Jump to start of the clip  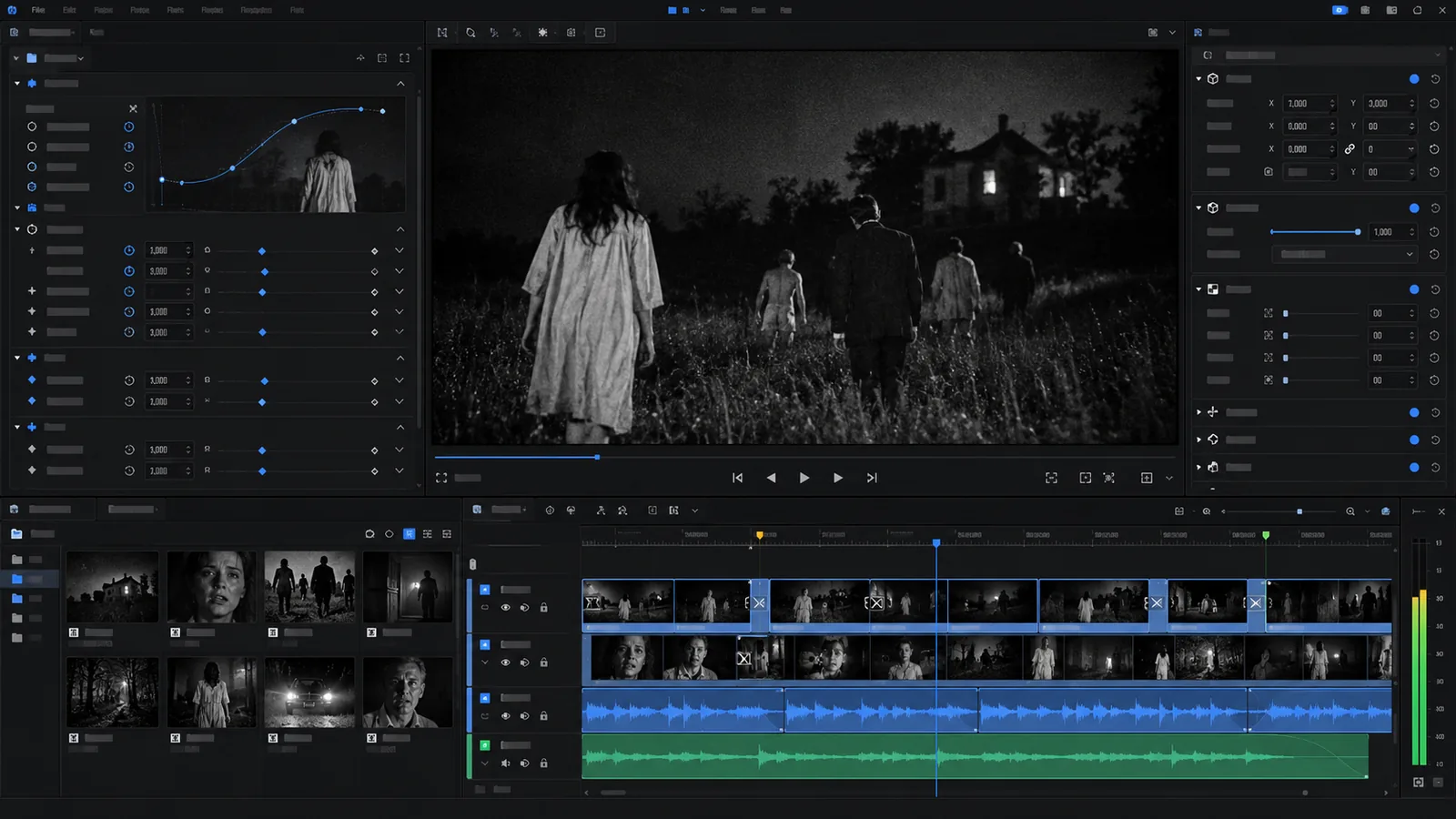click(x=737, y=478)
